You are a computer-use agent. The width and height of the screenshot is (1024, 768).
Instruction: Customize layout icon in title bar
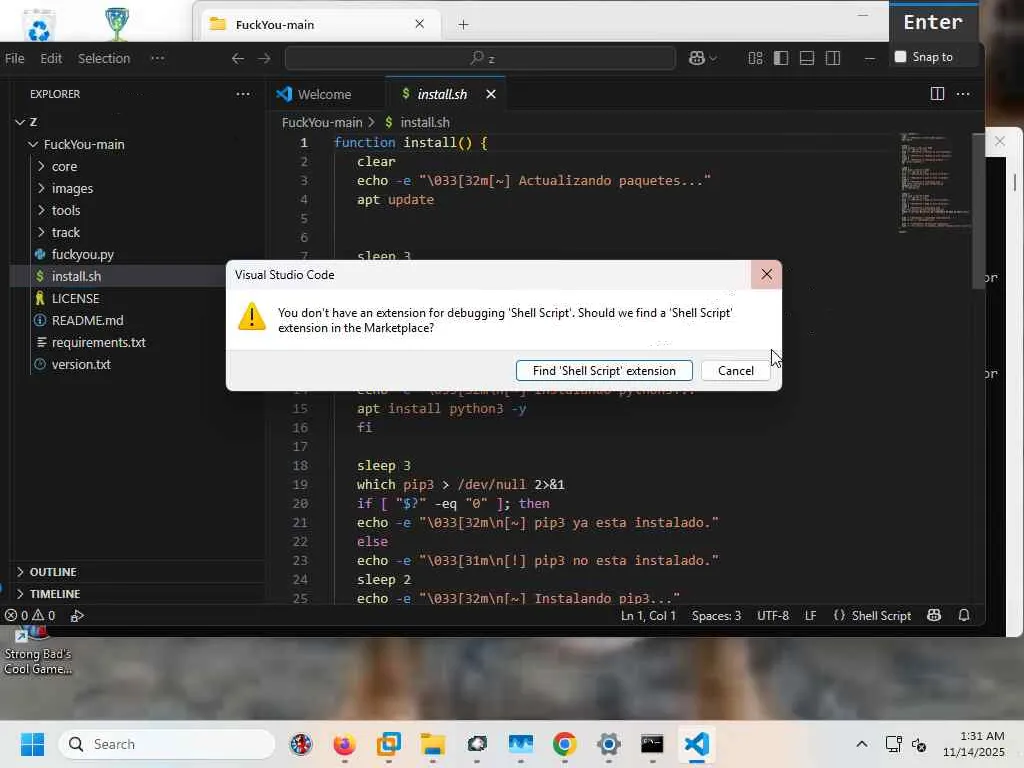coord(755,58)
